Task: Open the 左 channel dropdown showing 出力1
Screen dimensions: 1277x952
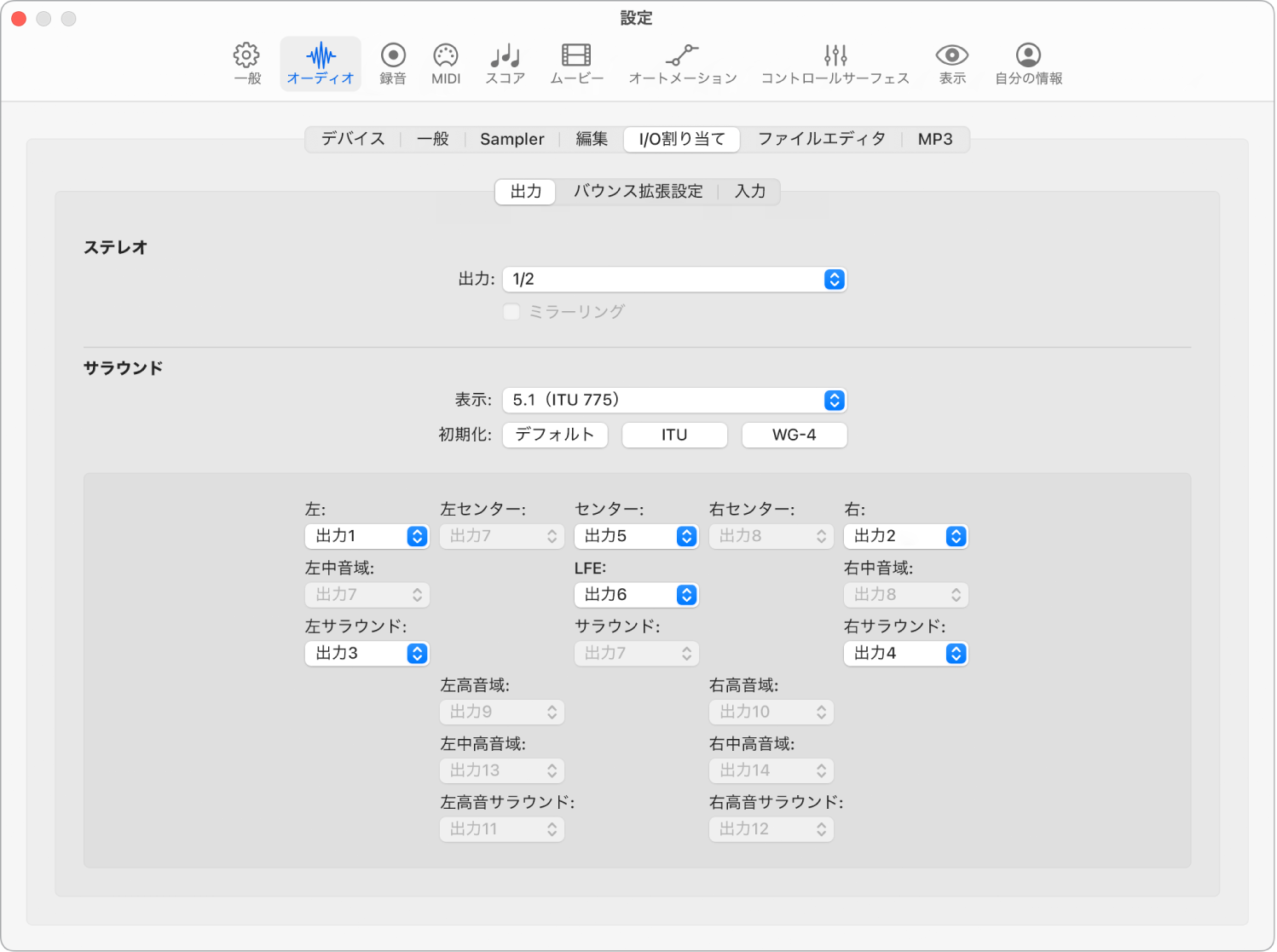Action: point(367,536)
